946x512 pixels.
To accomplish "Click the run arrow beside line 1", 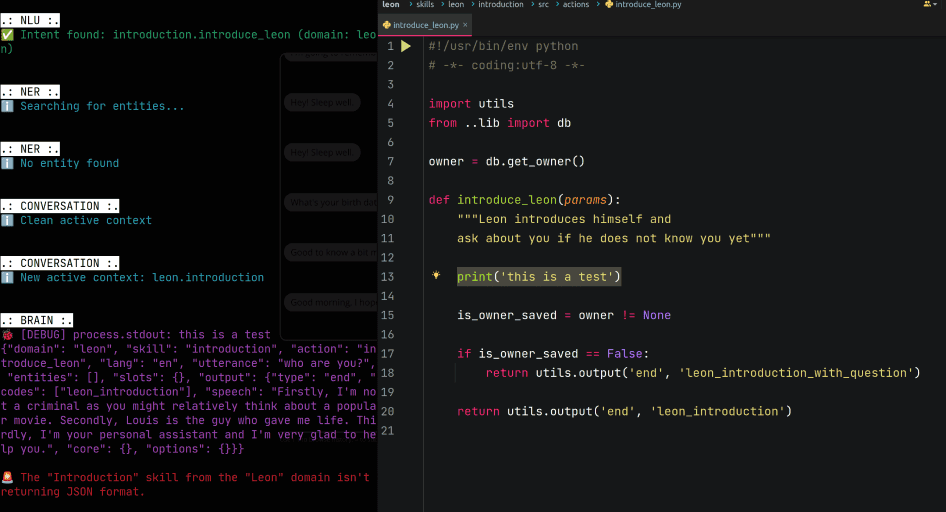I will point(406,46).
